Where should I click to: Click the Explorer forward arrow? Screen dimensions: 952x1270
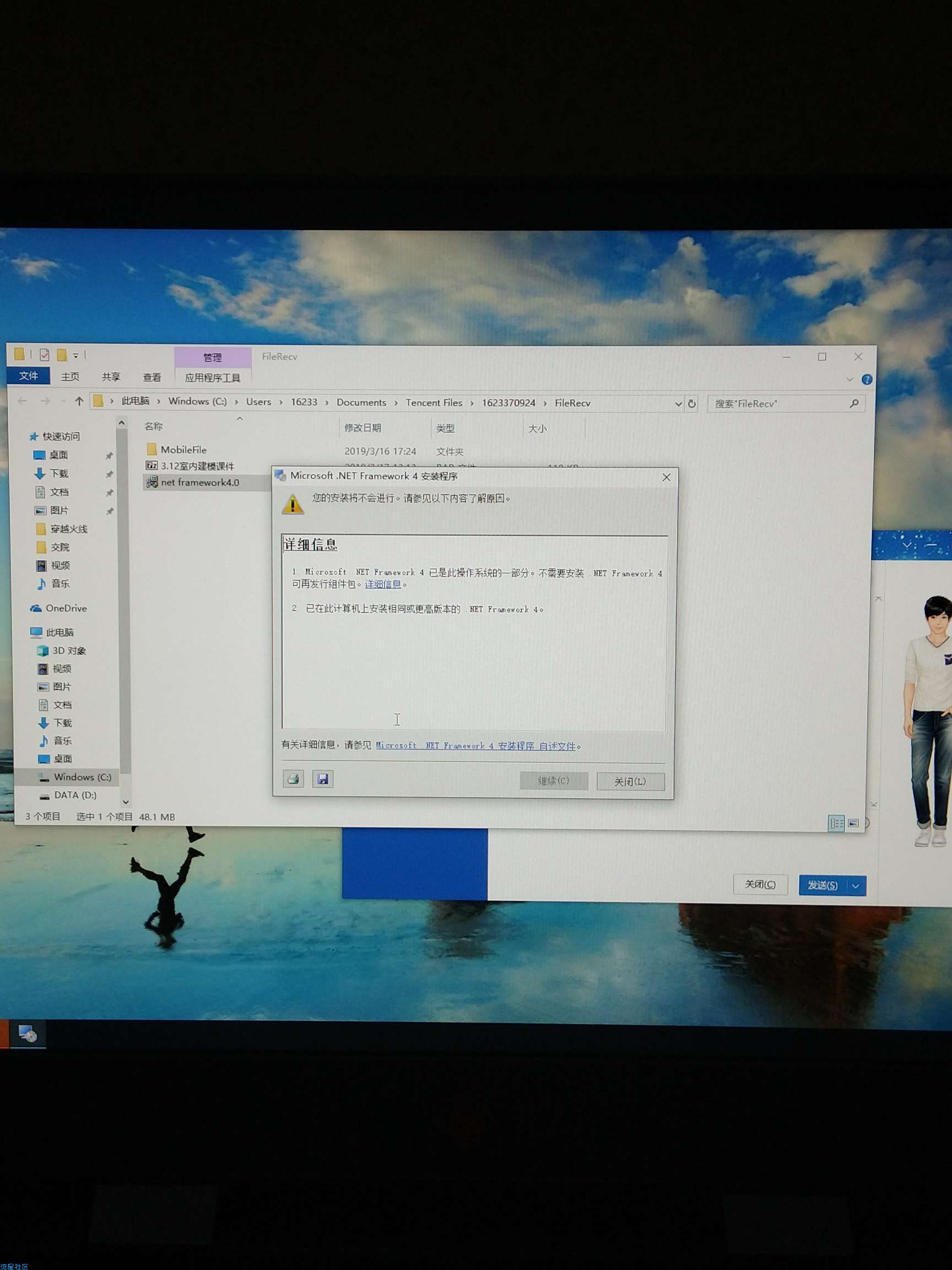[45, 401]
